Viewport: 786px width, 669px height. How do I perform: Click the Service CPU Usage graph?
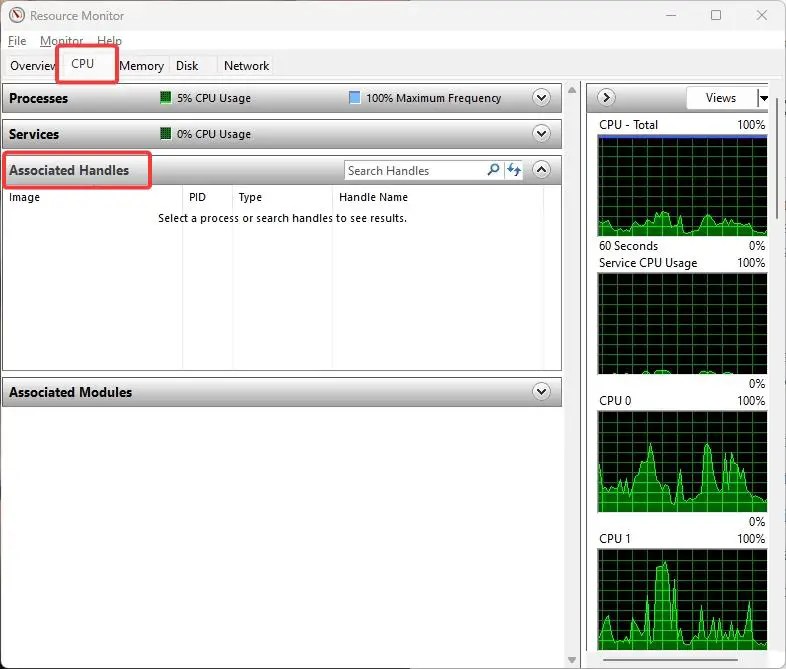tap(682, 324)
